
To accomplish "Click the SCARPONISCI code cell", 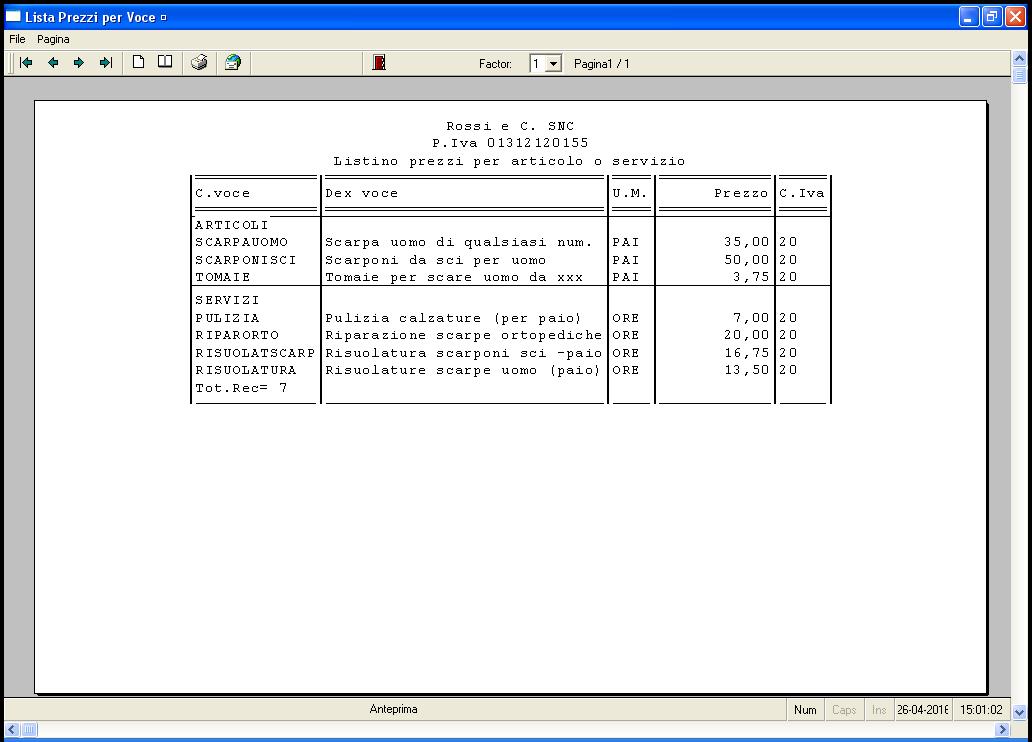I will pyautogui.click(x=245, y=260).
